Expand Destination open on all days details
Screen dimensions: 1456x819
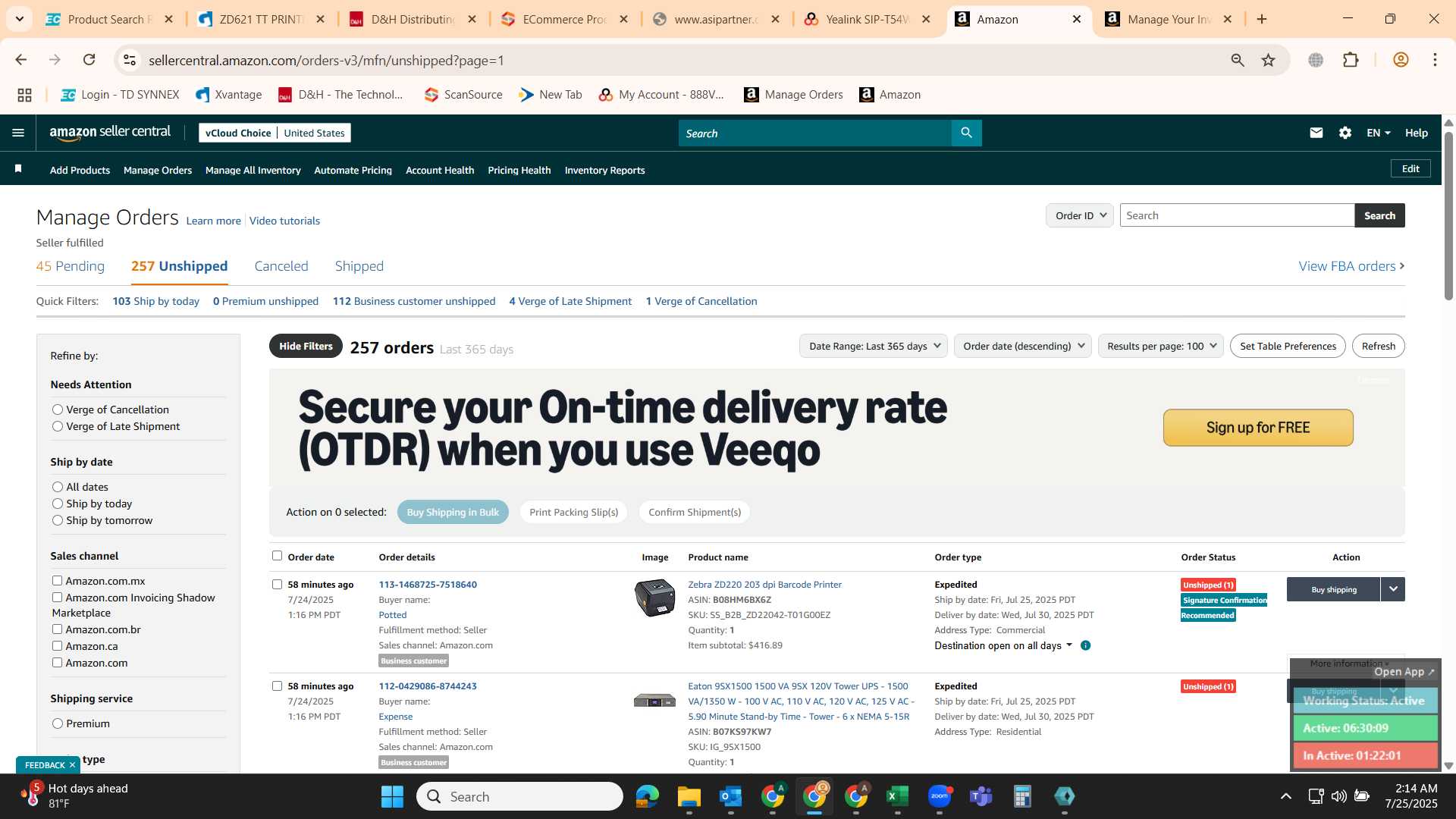pos(1003,645)
